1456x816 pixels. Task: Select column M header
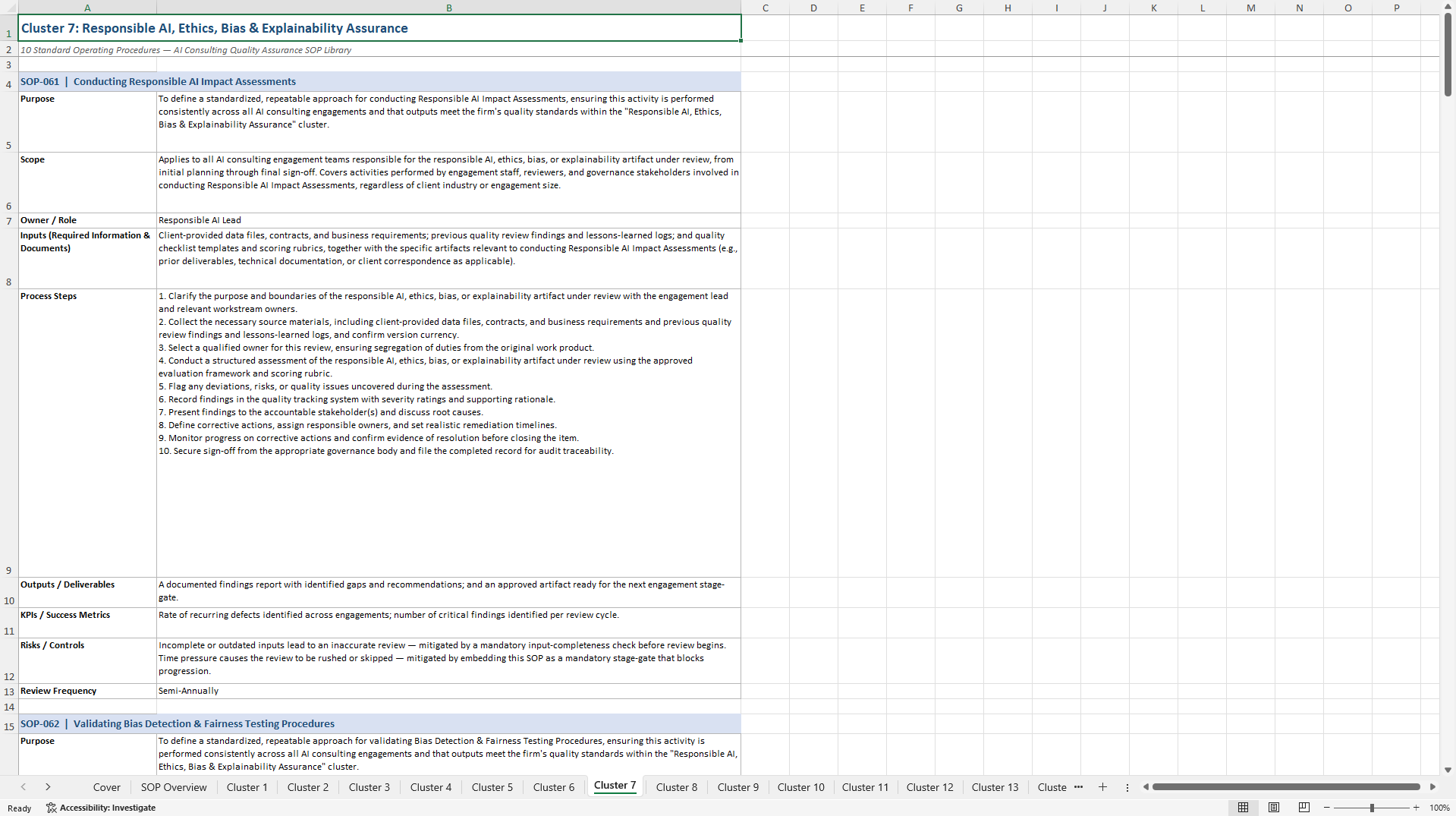click(1251, 8)
